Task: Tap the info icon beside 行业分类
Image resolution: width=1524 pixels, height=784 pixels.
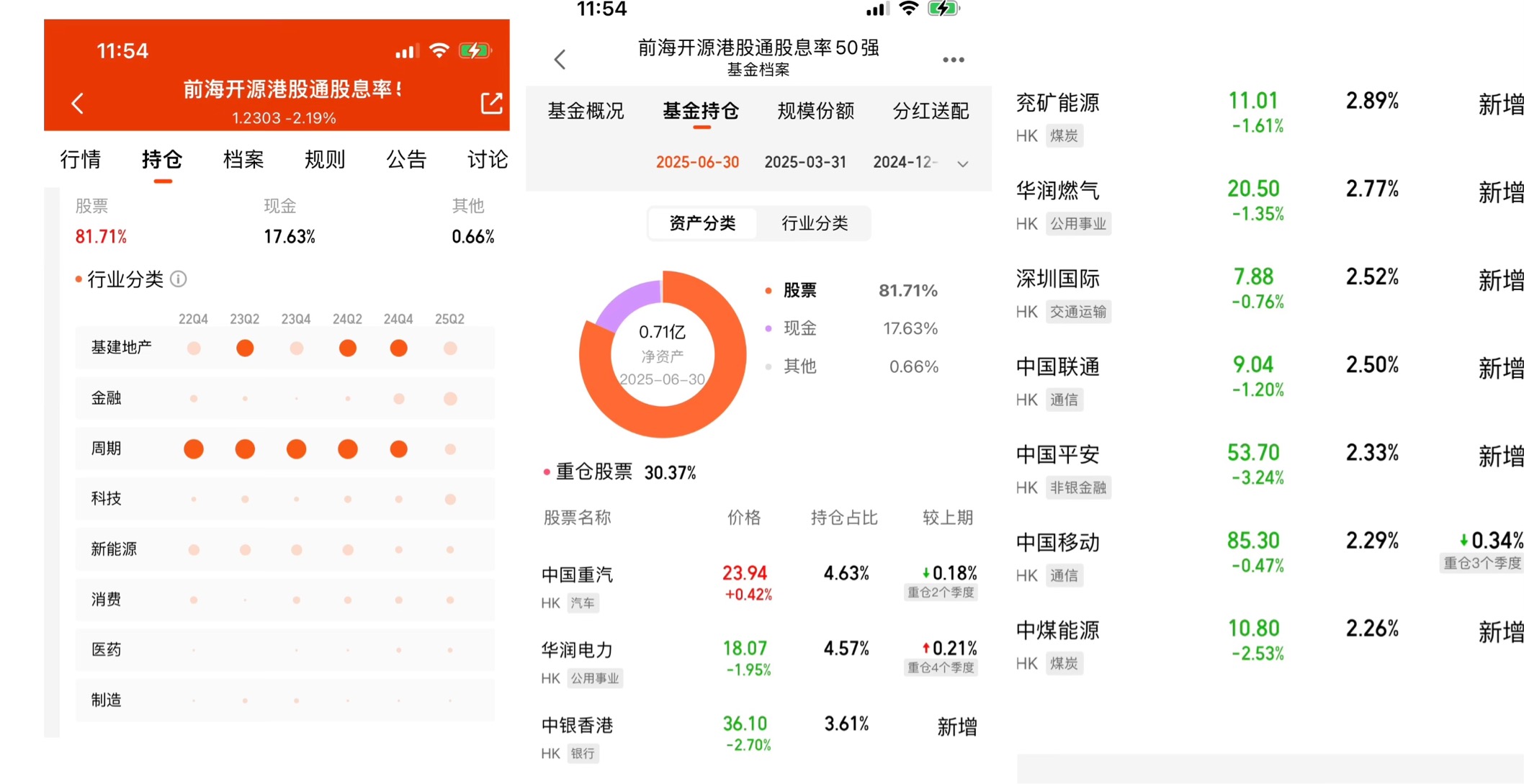Action: 179,279
